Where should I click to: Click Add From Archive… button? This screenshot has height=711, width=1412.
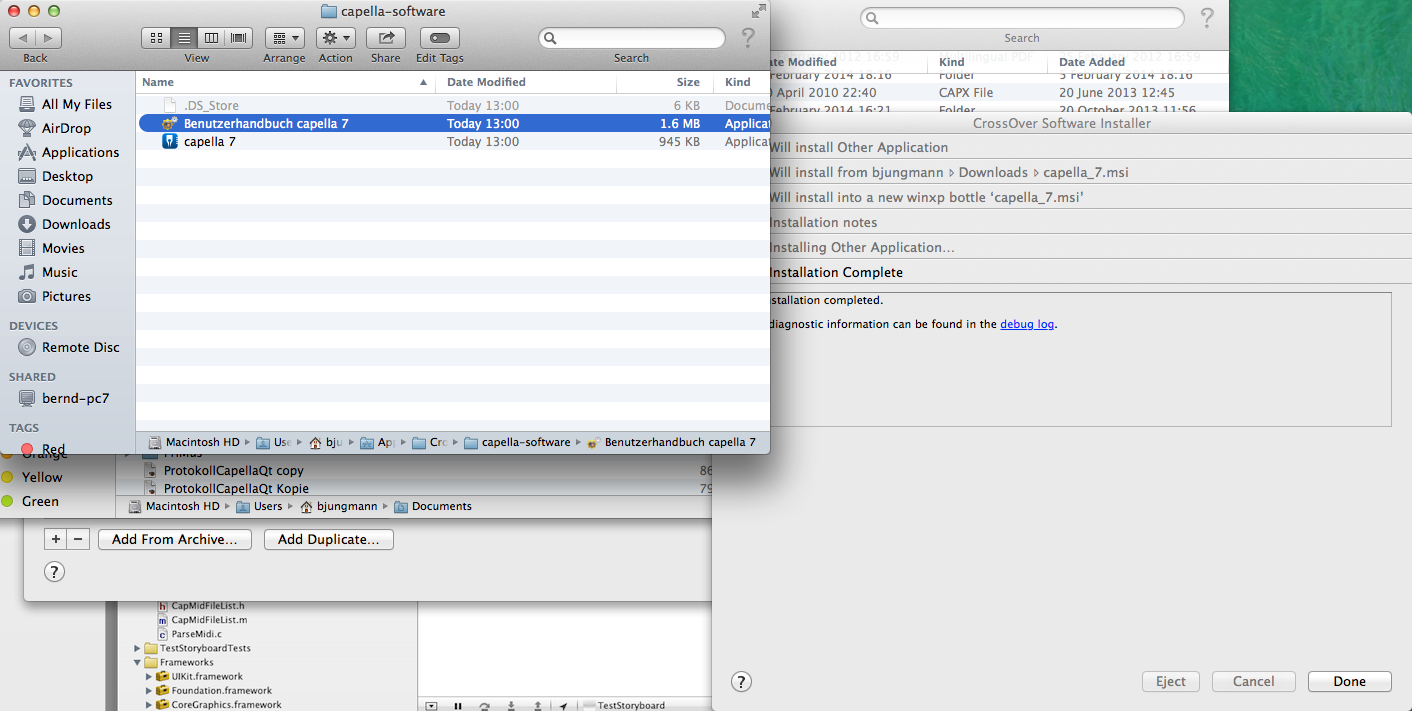[x=174, y=539]
